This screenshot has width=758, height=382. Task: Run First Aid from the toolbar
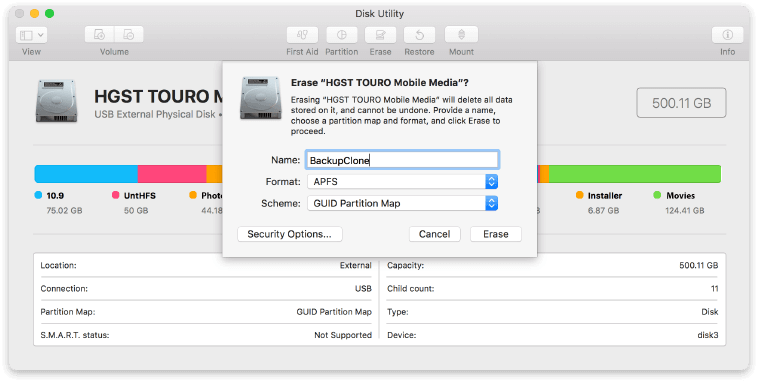(302, 35)
